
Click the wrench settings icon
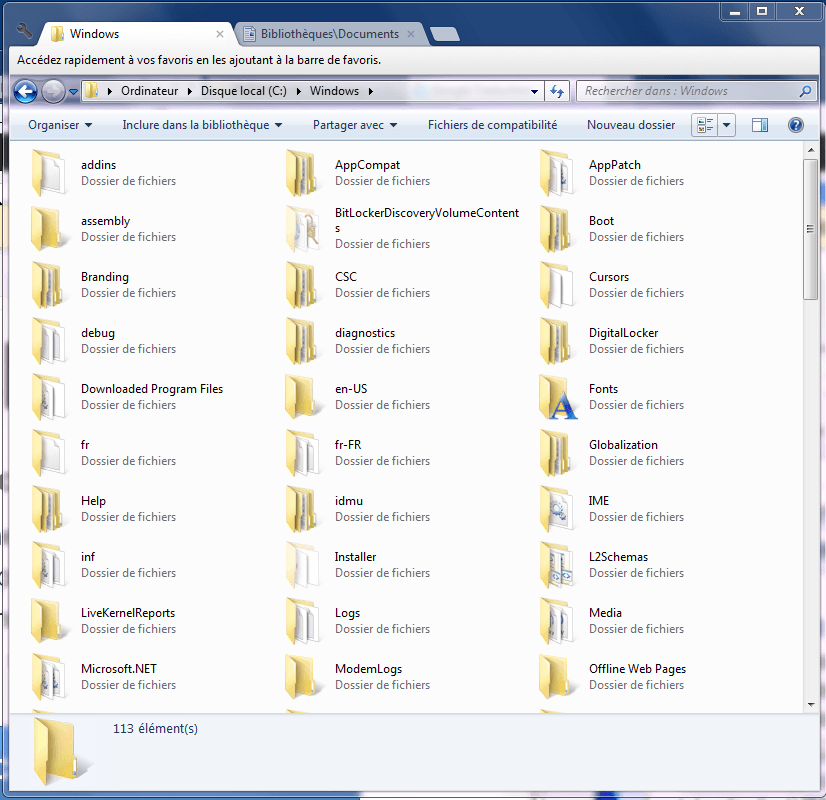(24, 32)
